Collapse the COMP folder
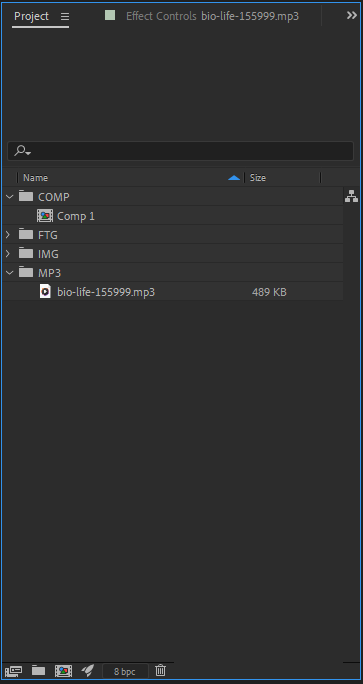The height and width of the screenshot is (684, 363). point(9,197)
